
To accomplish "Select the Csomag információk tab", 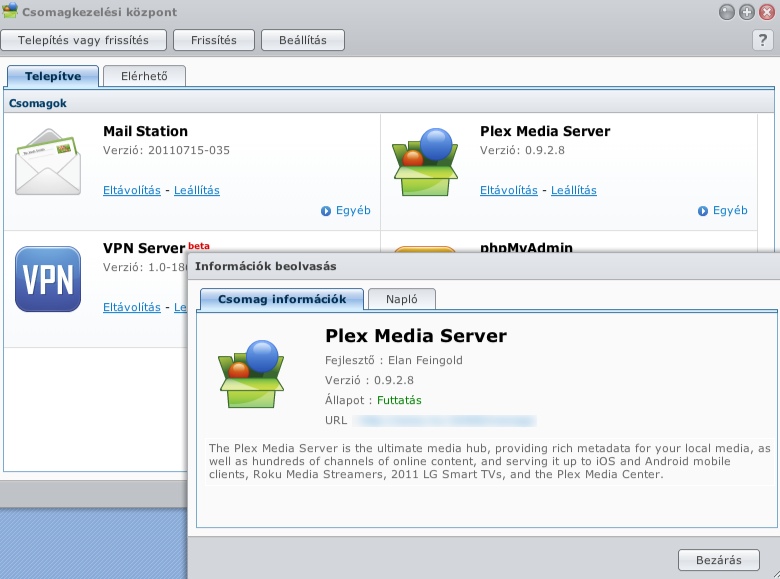I will (x=282, y=299).
